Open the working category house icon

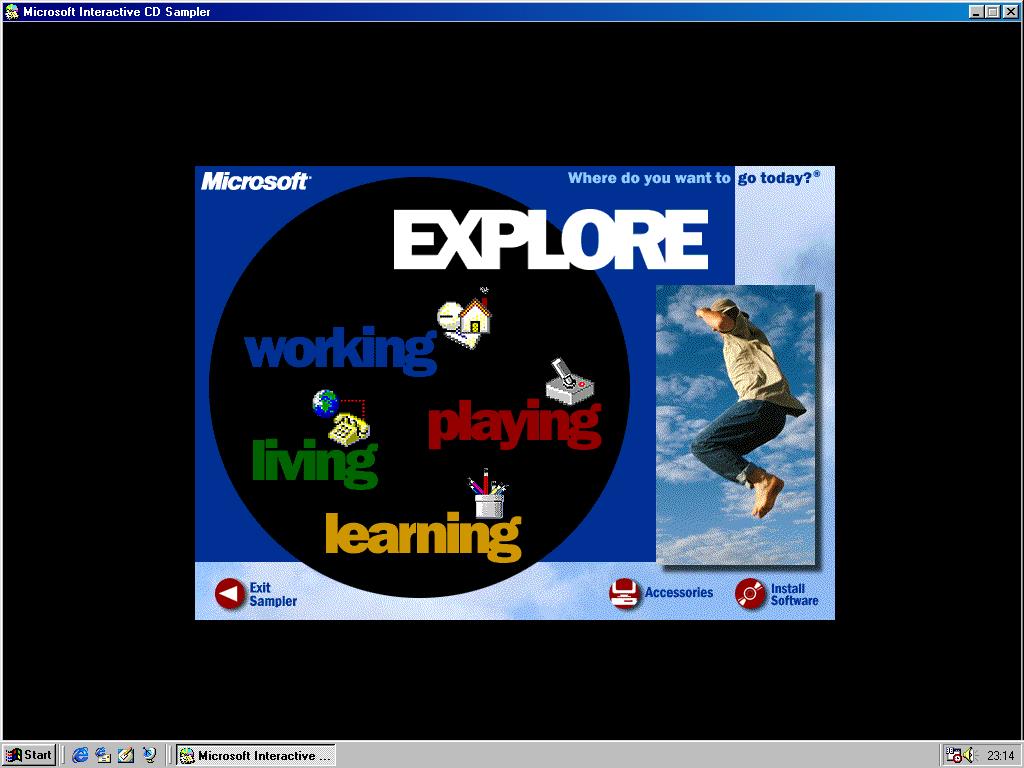(x=464, y=318)
